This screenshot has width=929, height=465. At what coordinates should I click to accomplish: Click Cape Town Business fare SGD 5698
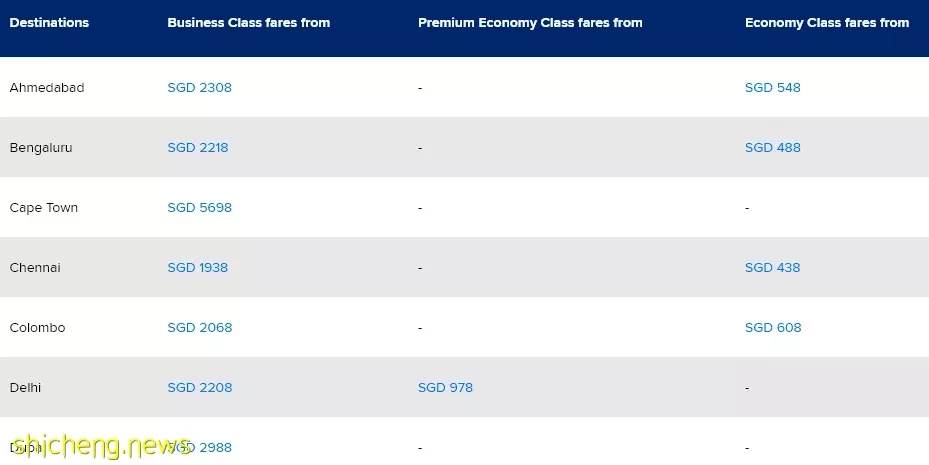[x=199, y=207]
